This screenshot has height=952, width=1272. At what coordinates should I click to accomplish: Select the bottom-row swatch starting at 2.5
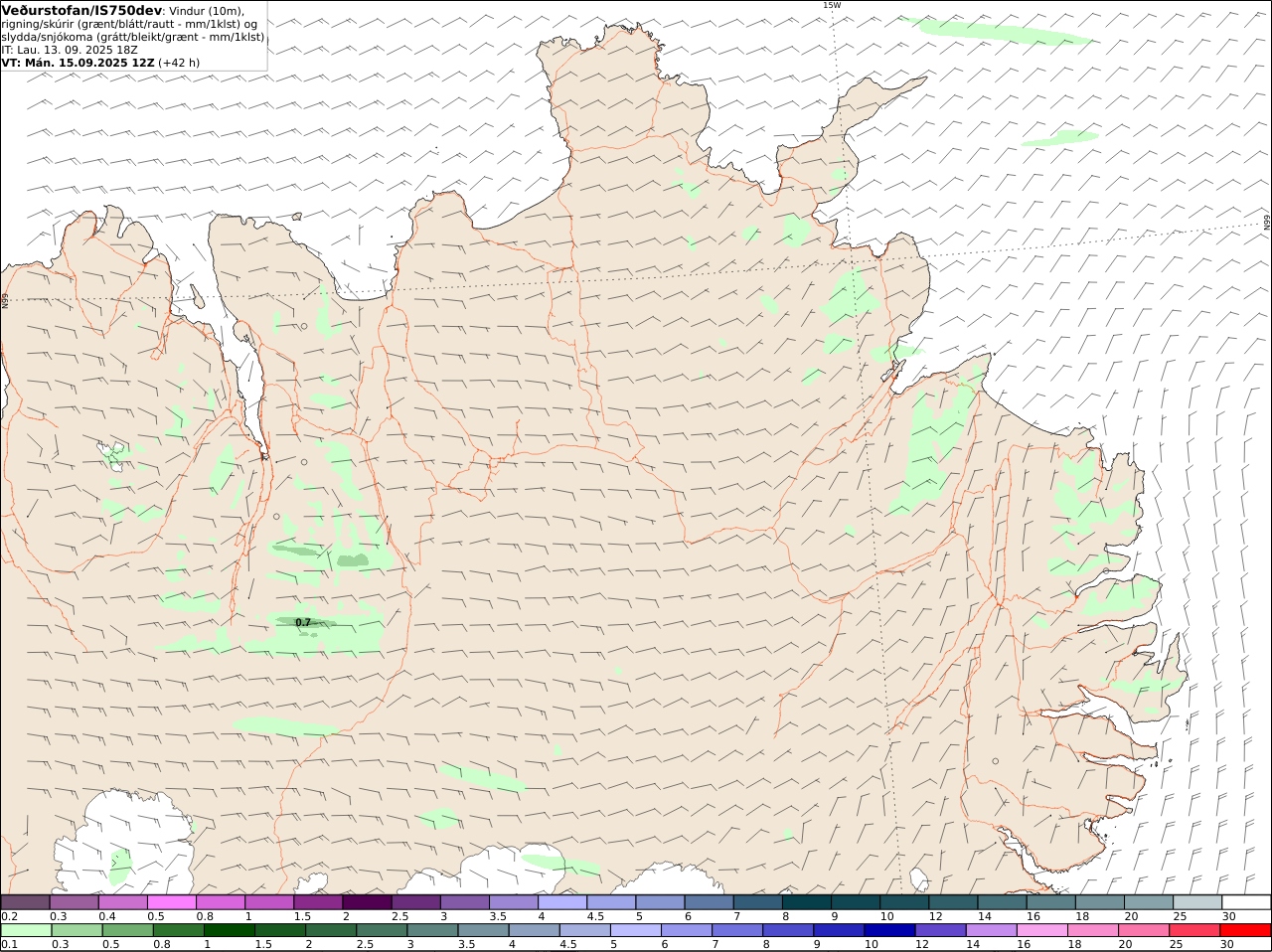click(x=382, y=931)
